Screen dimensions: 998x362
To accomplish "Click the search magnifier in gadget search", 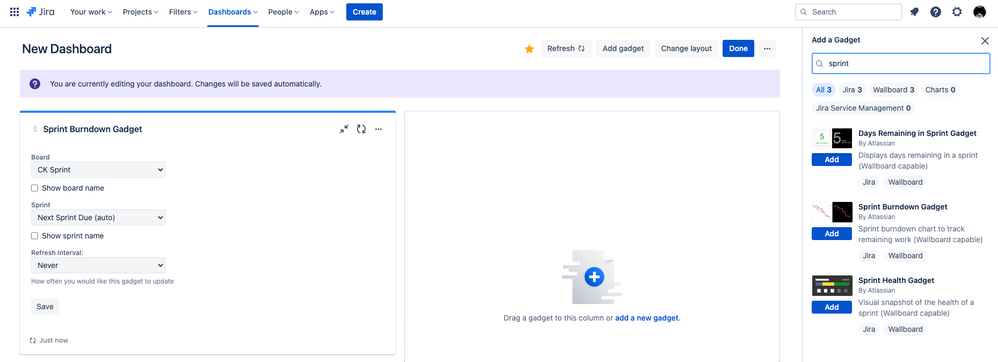I will click(x=820, y=64).
